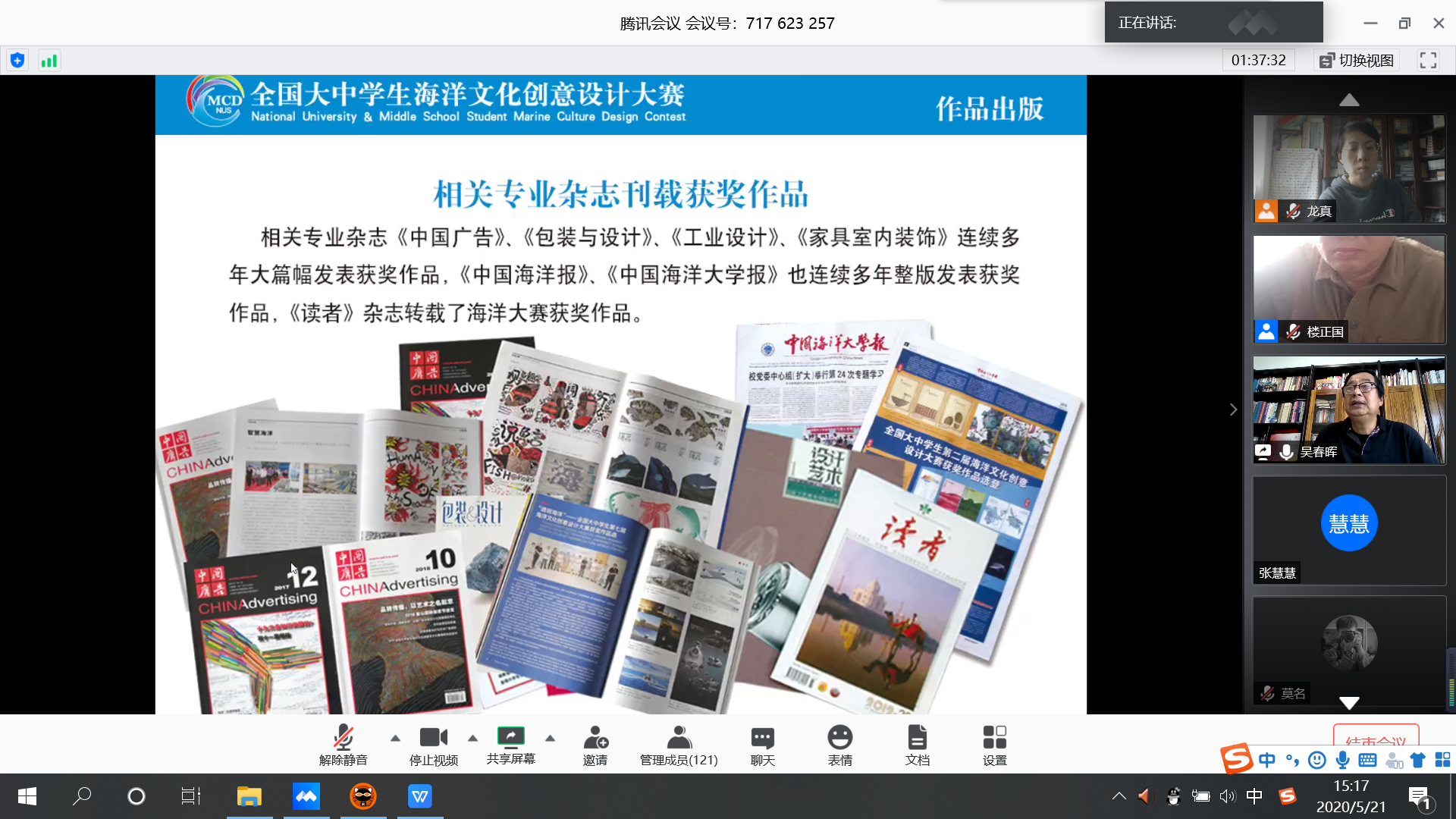Unmute microphone via 解除静音 button
Screen dimensions: 1456x819
click(x=343, y=745)
